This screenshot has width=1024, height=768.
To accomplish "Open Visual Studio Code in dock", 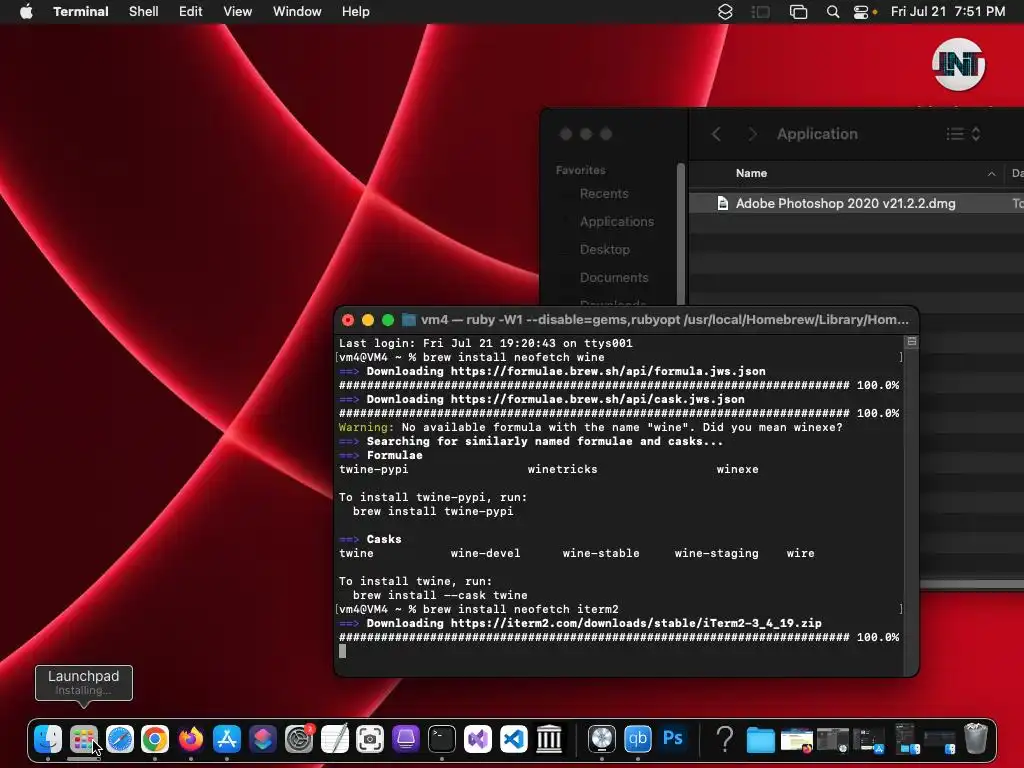I will coord(513,739).
